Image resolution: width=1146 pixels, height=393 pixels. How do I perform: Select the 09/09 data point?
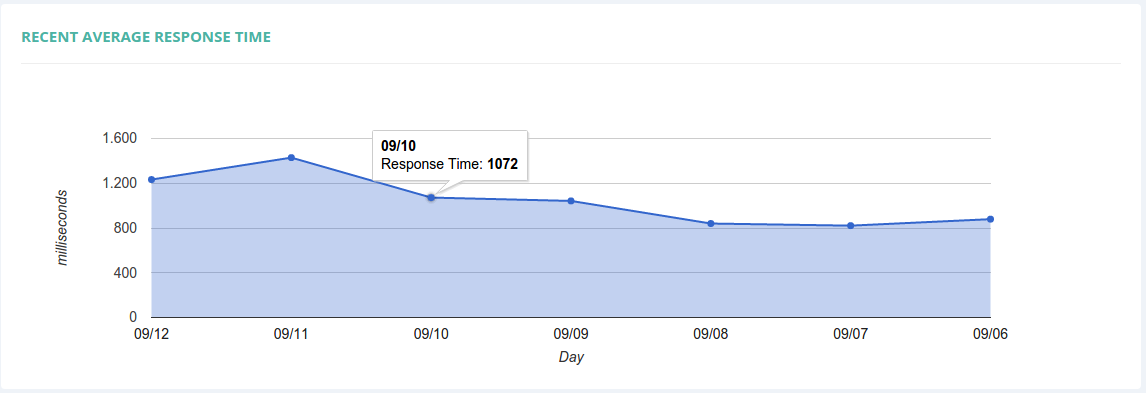click(x=571, y=201)
